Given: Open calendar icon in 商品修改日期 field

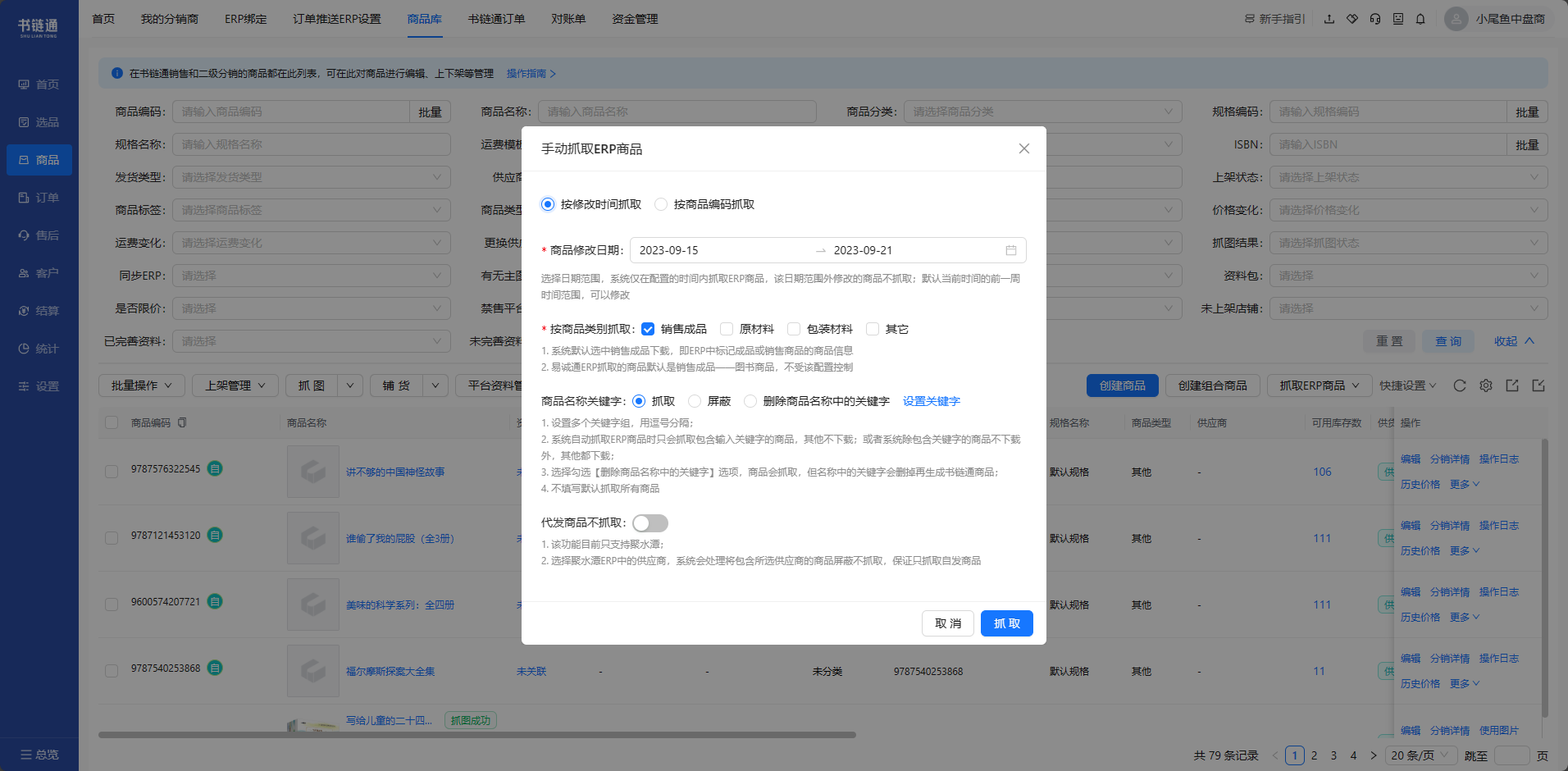Looking at the screenshot, I should click(1010, 250).
